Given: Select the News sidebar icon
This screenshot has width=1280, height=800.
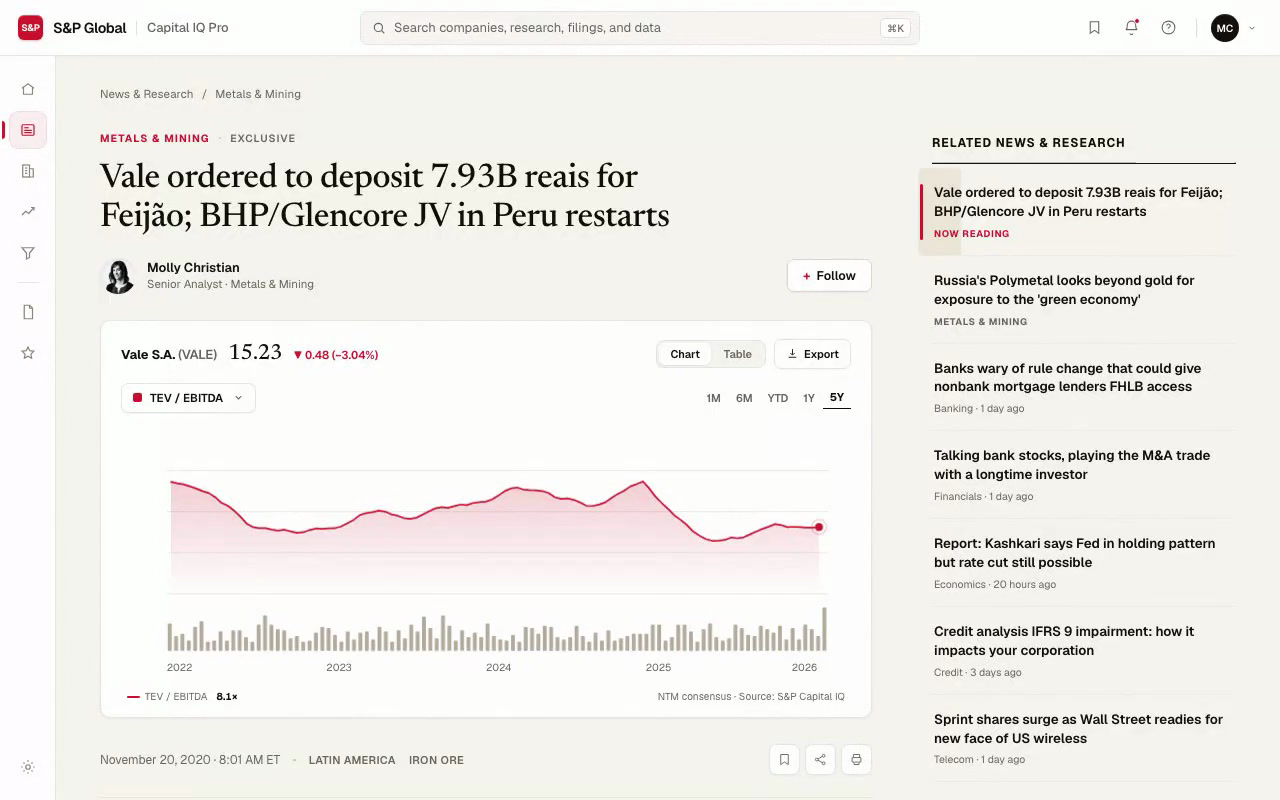Looking at the screenshot, I should coord(28,130).
